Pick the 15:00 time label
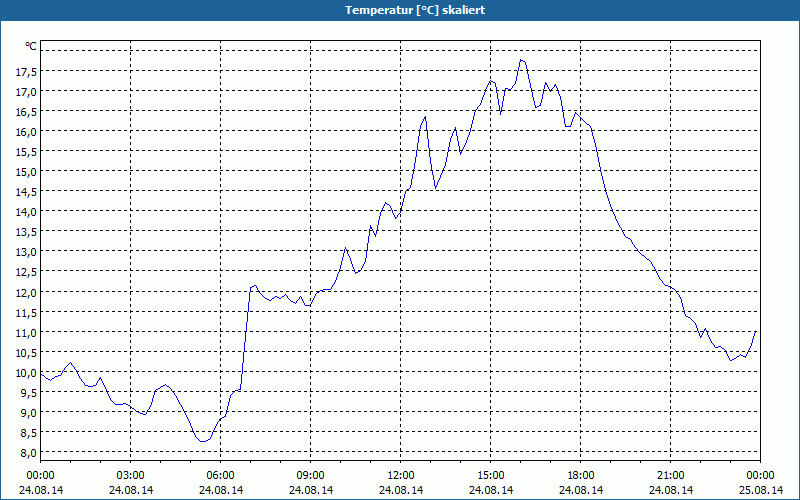The width and height of the screenshot is (800, 500). click(x=490, y=476)
